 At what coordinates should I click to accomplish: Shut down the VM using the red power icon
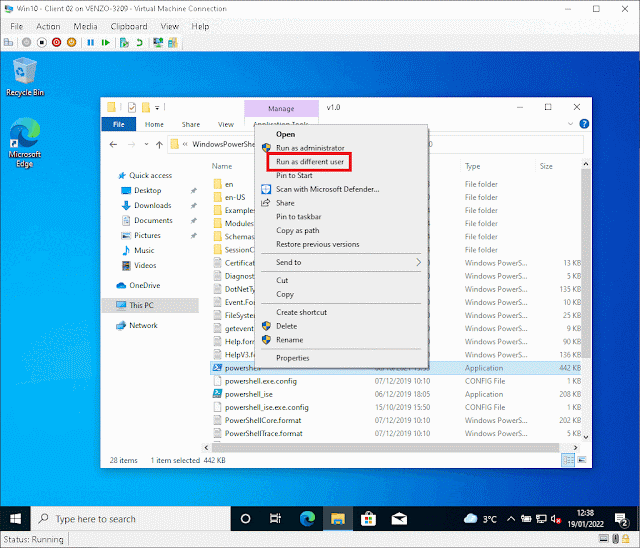click(x=56, y=42)
